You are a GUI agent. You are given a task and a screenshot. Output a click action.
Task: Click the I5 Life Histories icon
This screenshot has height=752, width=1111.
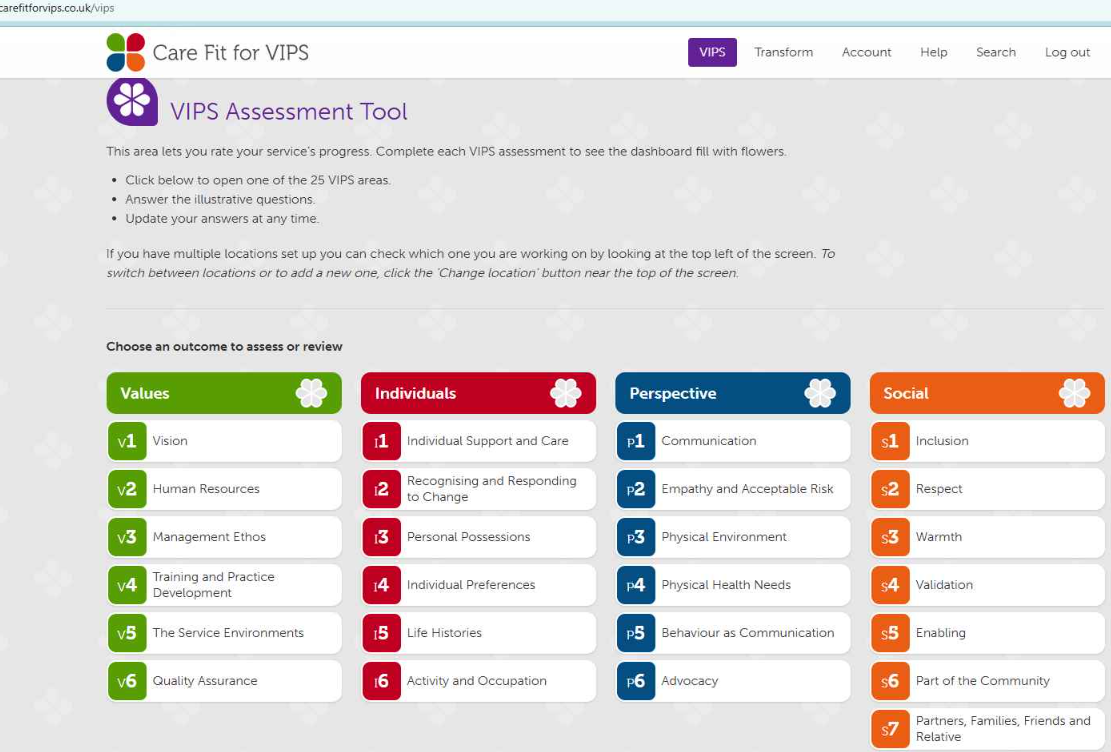382,633
